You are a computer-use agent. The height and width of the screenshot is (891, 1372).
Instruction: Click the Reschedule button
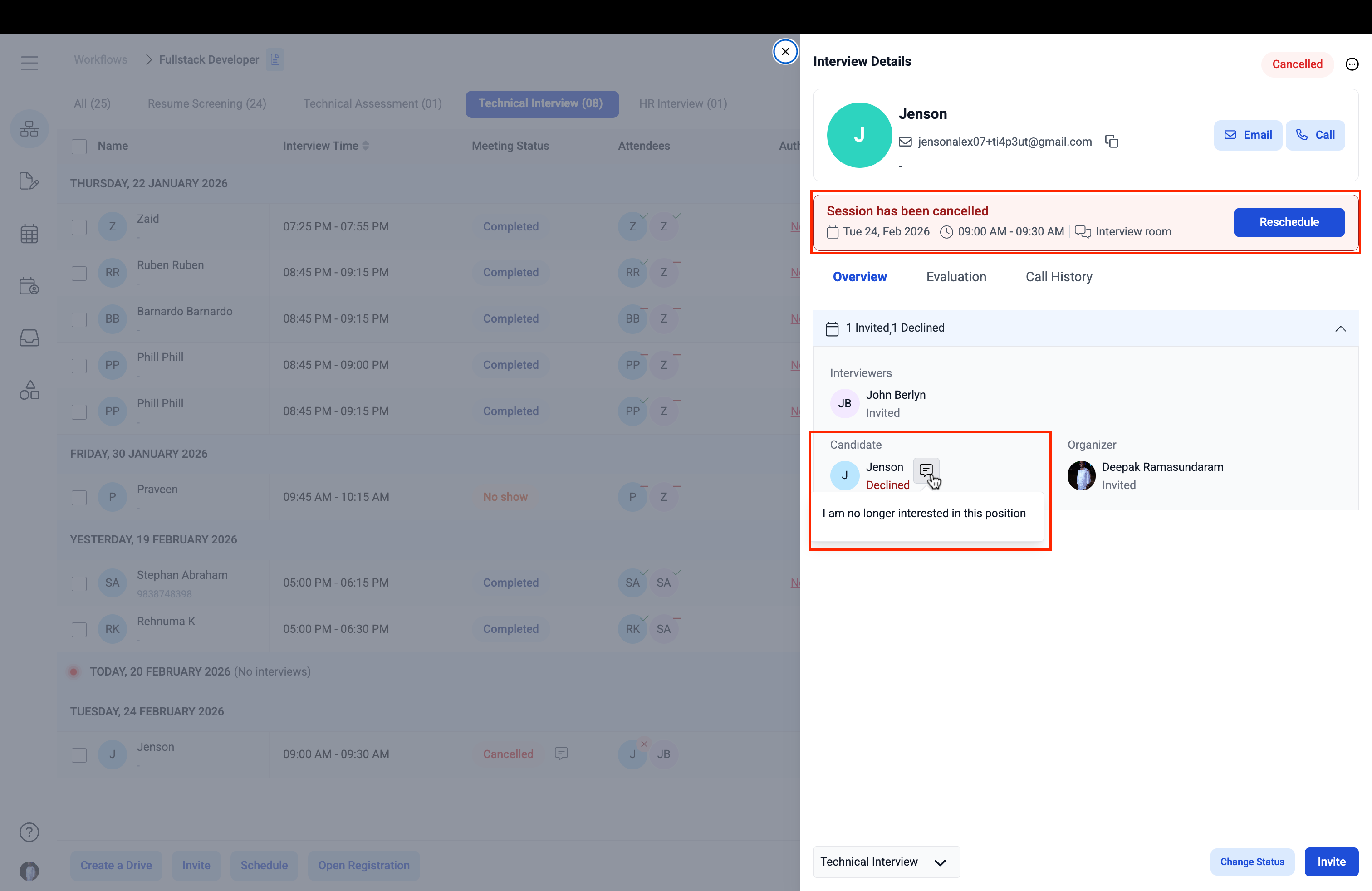click(1289, 222)
